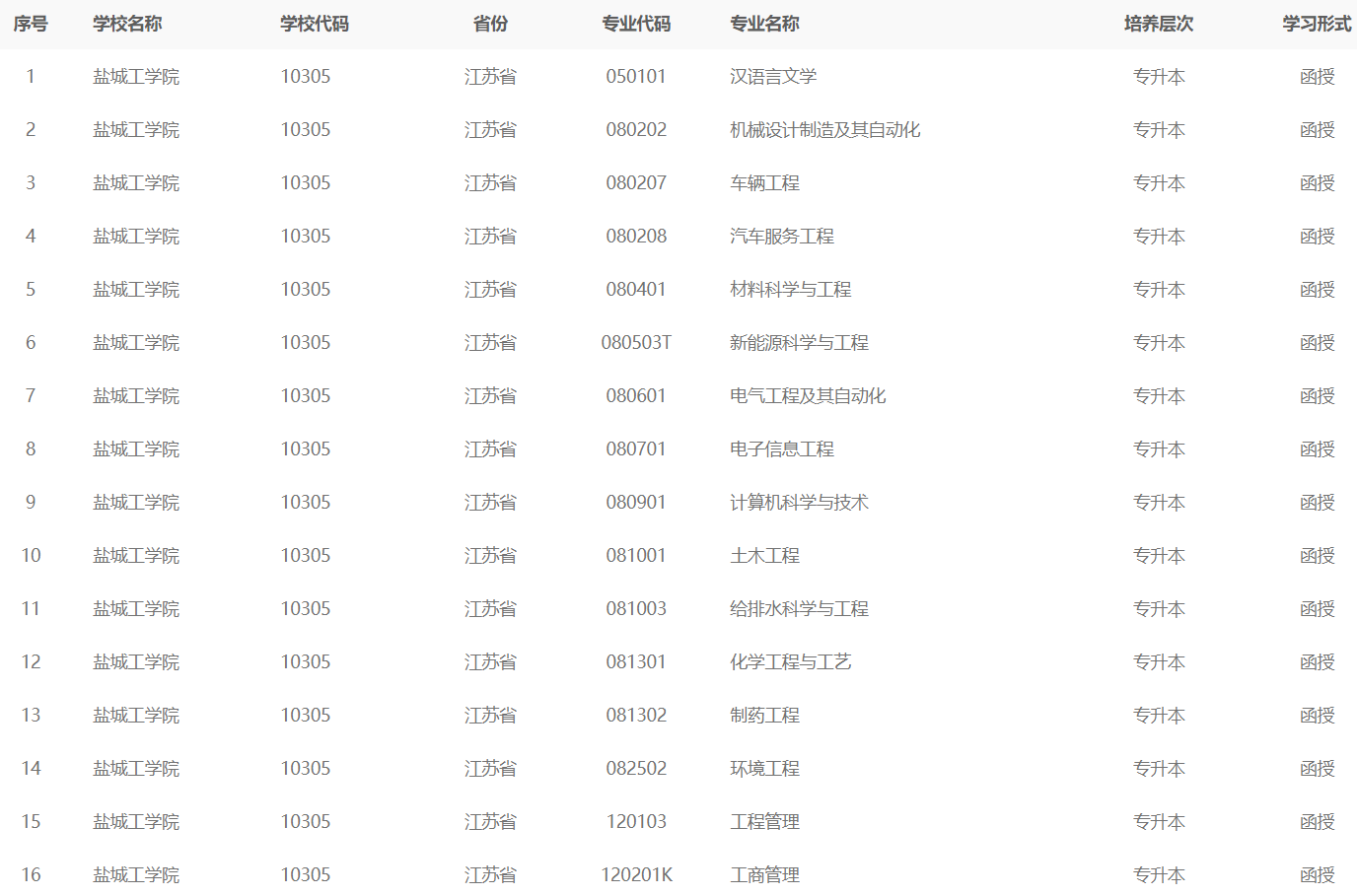
Task: Select the 电子信息工程 major cell
Action: tap(782, 449)
